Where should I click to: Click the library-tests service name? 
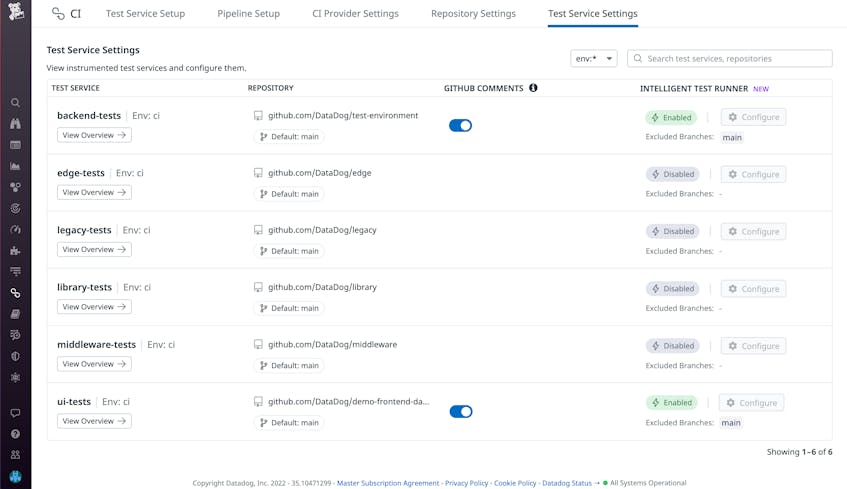[x=84, y=287]
